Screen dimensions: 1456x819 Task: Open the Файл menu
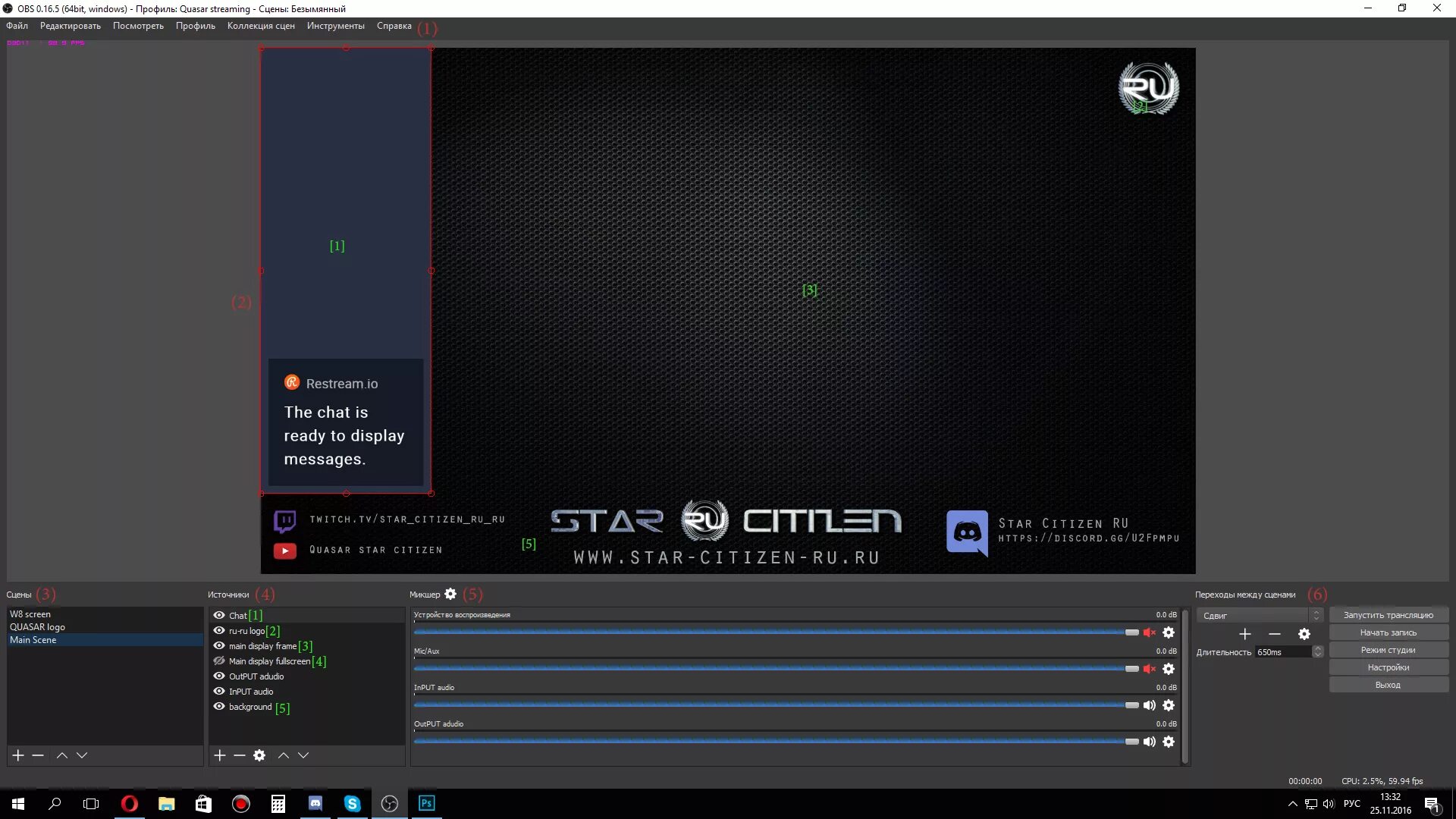[x=17, y=25]
